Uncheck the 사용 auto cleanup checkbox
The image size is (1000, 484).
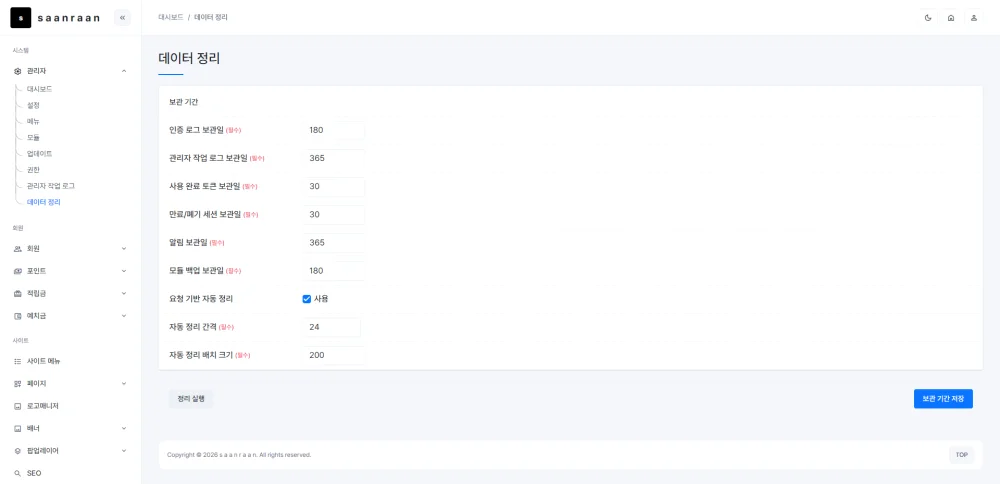pos(307,298)
